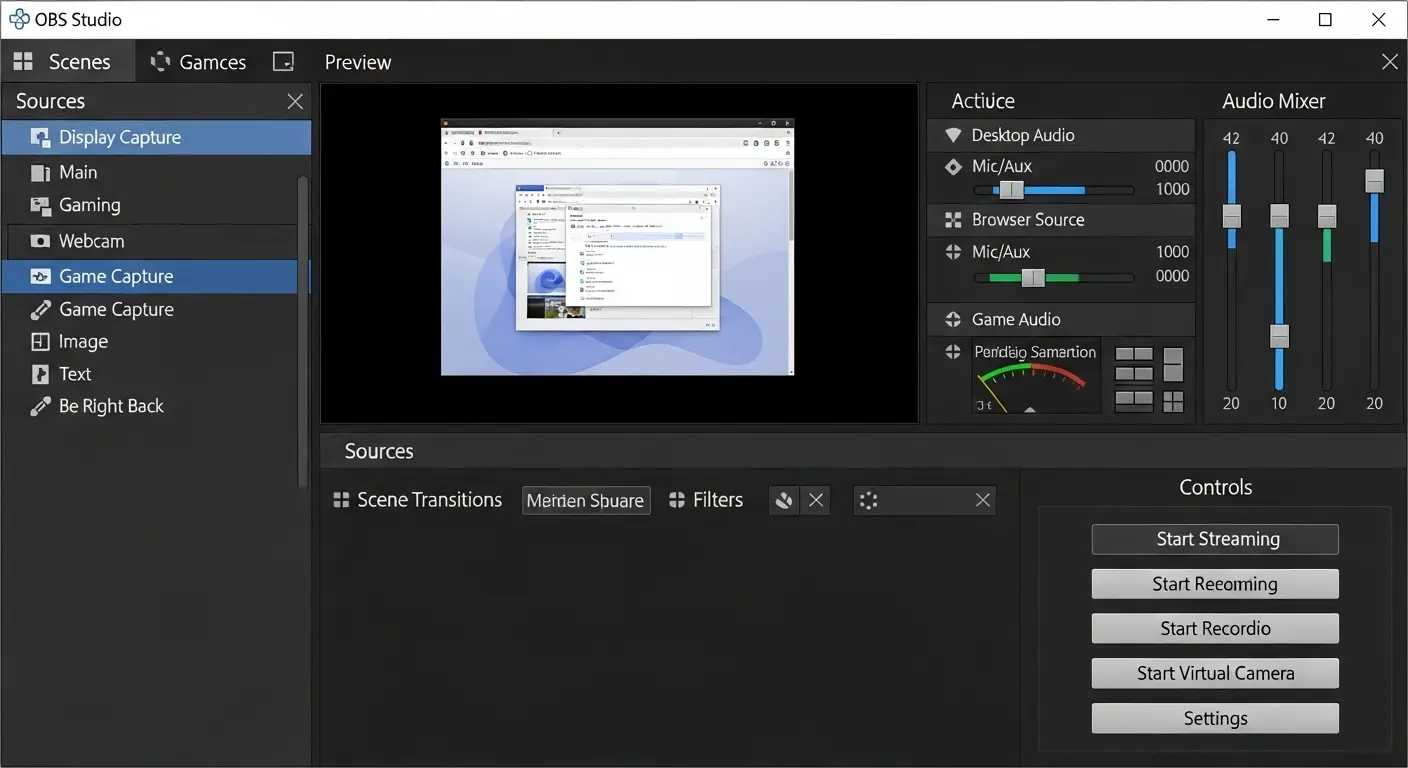1408x768 pixels.
Task: Click the Start Recordio button
Action: pyautogui.click(x=1215, y=629)
